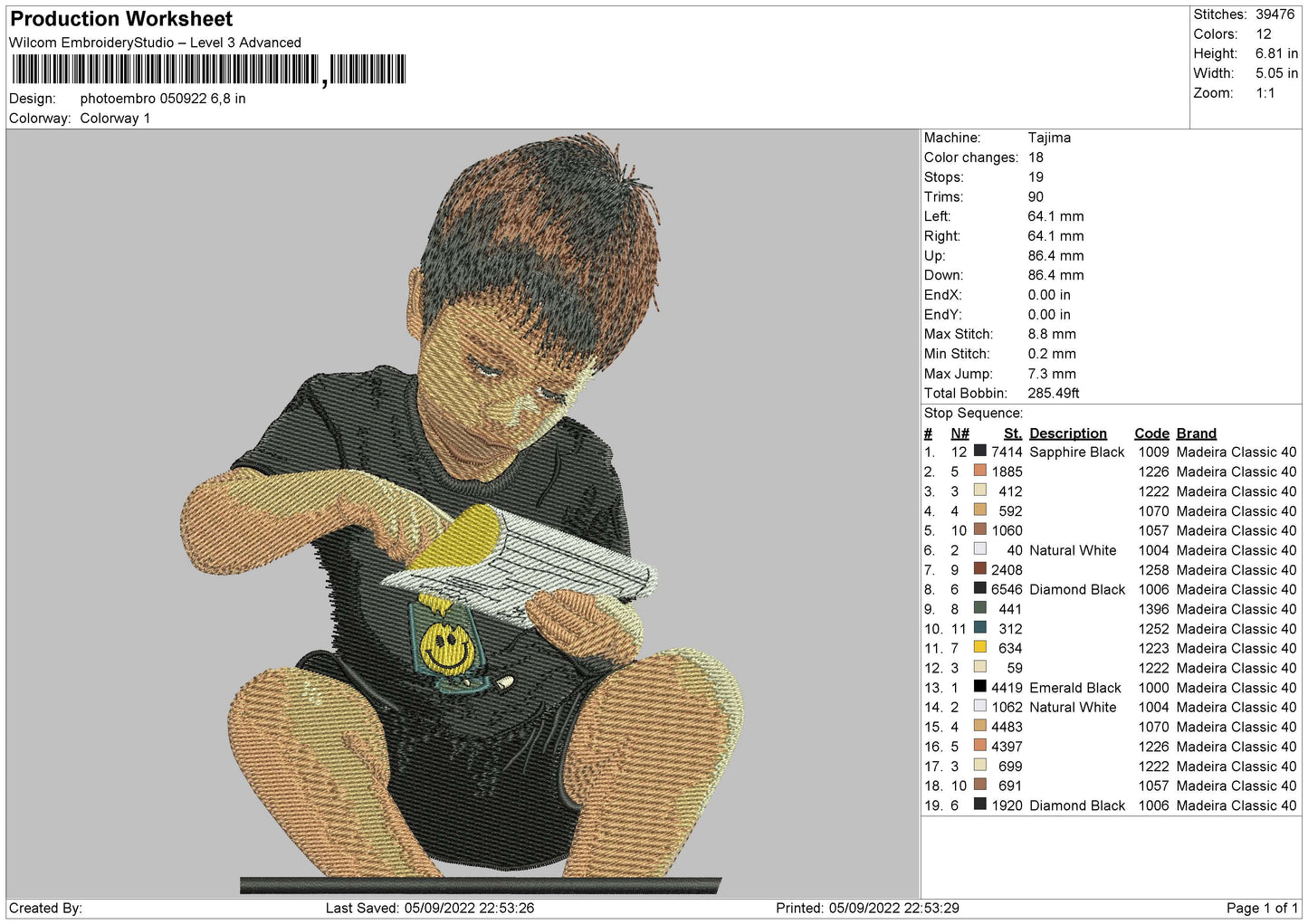
Task: Click the N# column header
Action: (960, 433)
